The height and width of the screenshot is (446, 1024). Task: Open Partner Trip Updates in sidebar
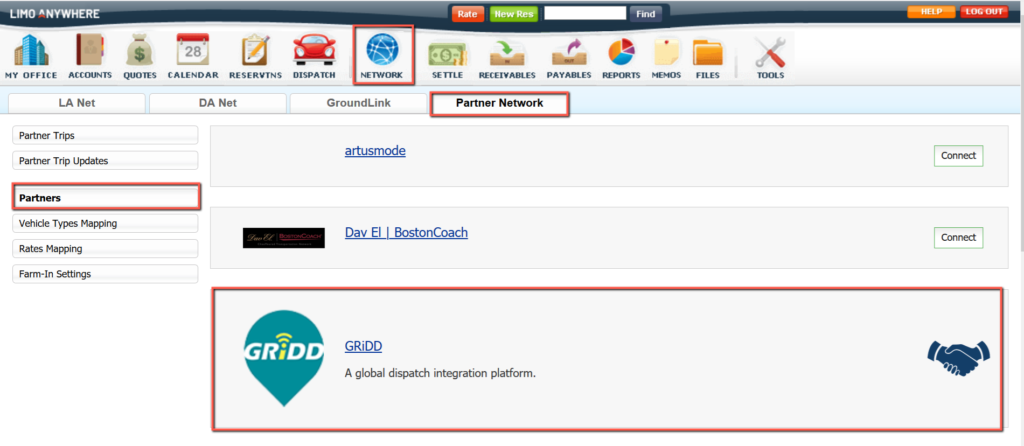[105, 161]
